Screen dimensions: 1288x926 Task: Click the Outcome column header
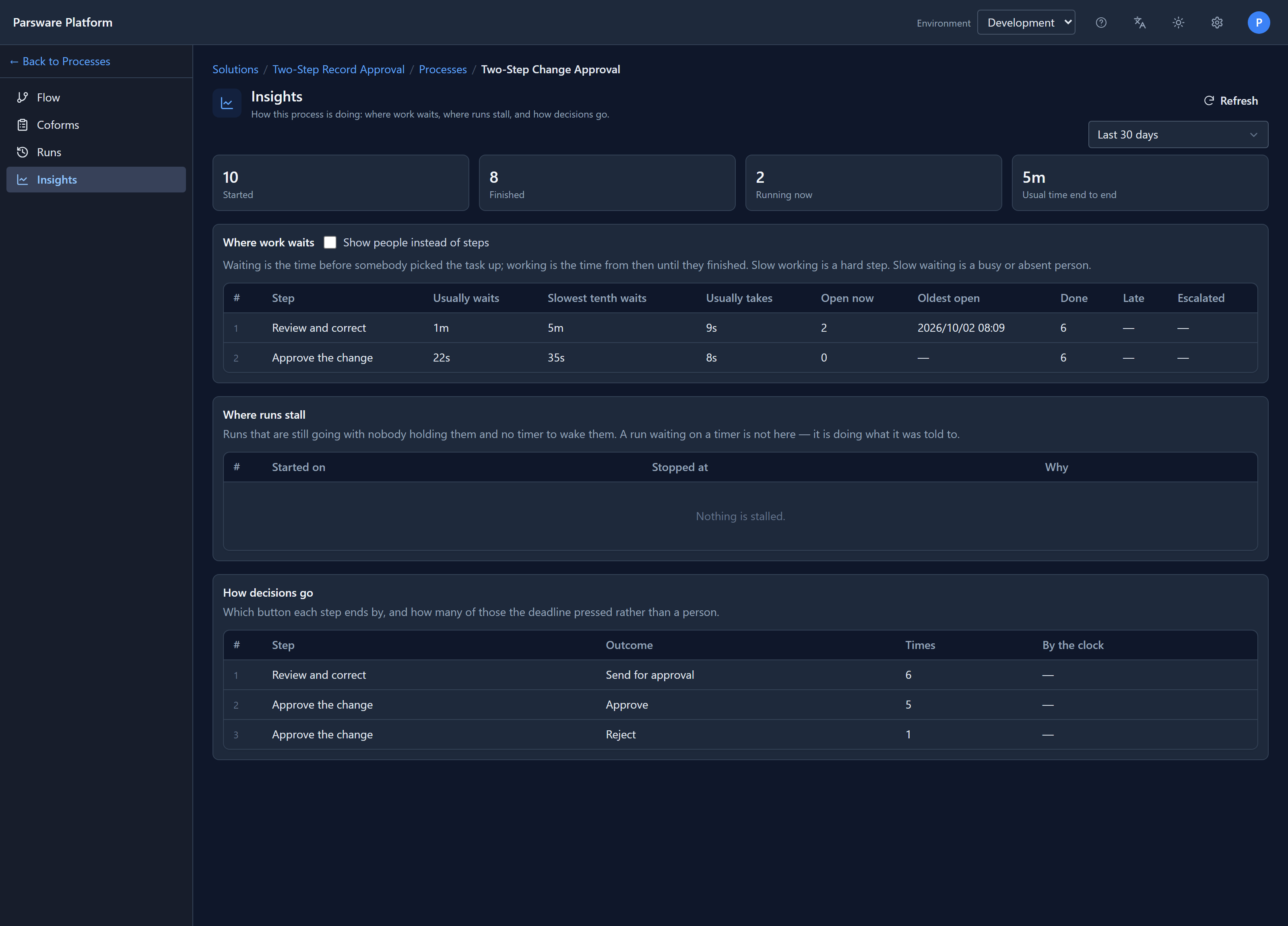coord(629,645)
